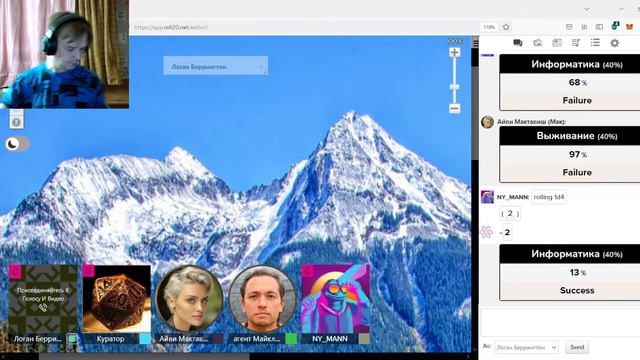
Task: Bookmark this page with the star
Action: (x=506, y=27)
